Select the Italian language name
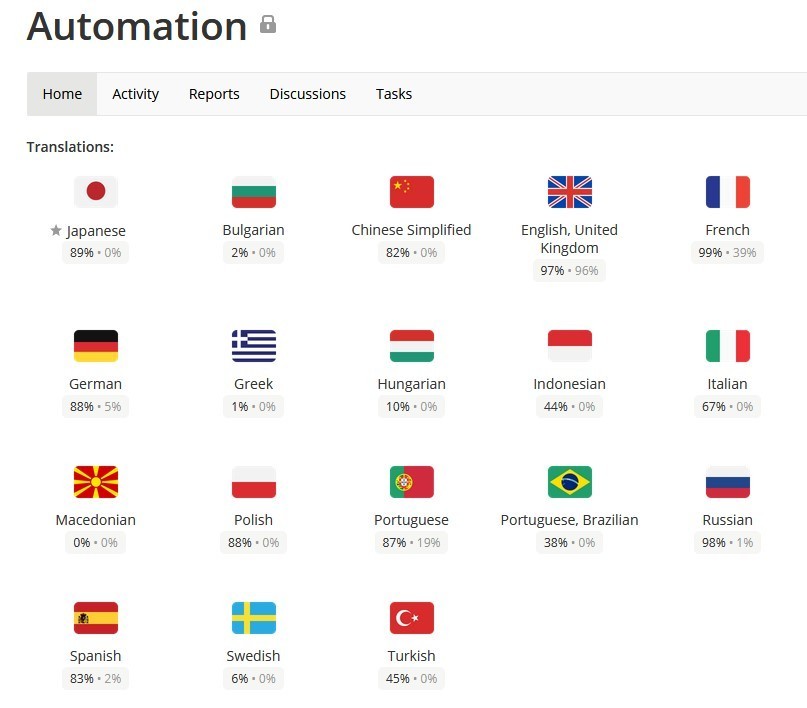807x708 pixels. 727,384
